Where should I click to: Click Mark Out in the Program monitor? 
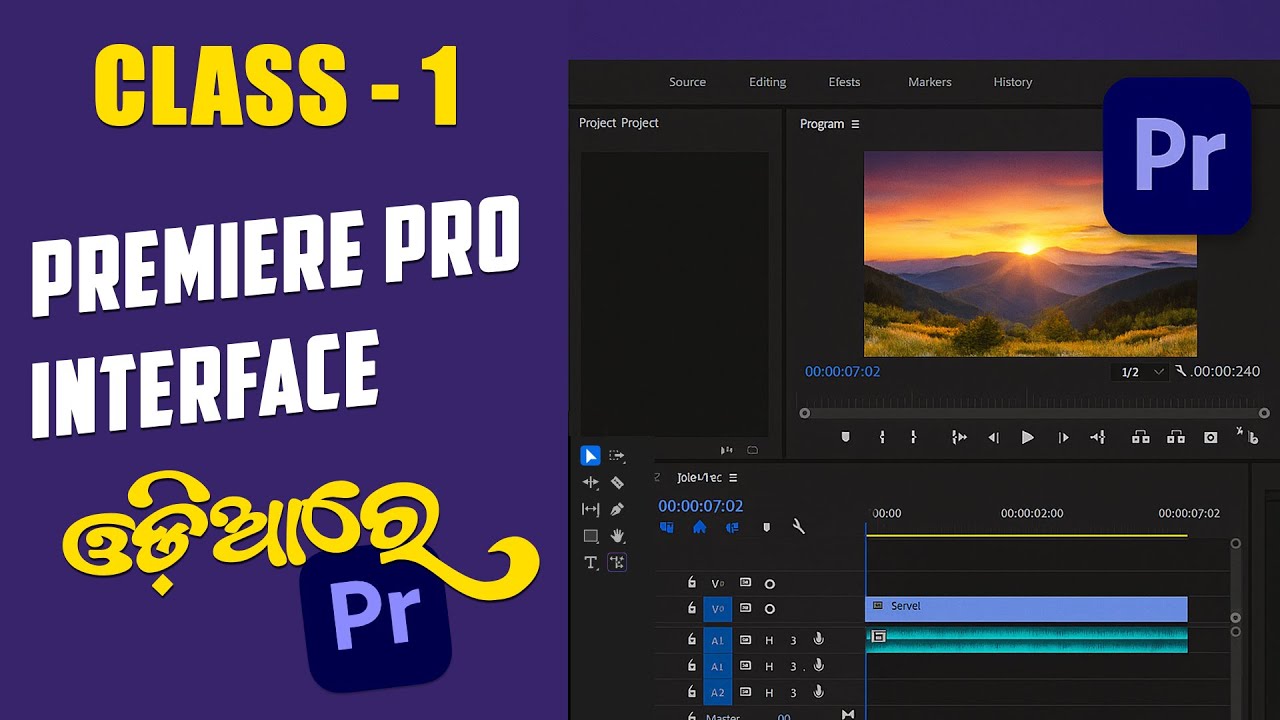click(x=913, y=437)
